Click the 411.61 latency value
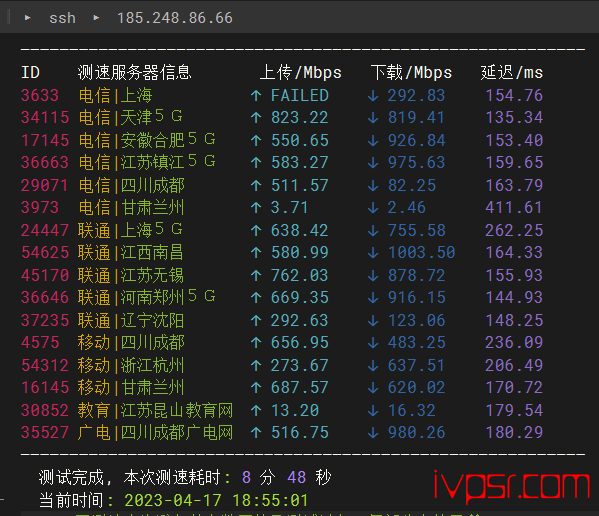Image resolution: width=599 pixels, height=516 pixels. (x=513, y=207)
